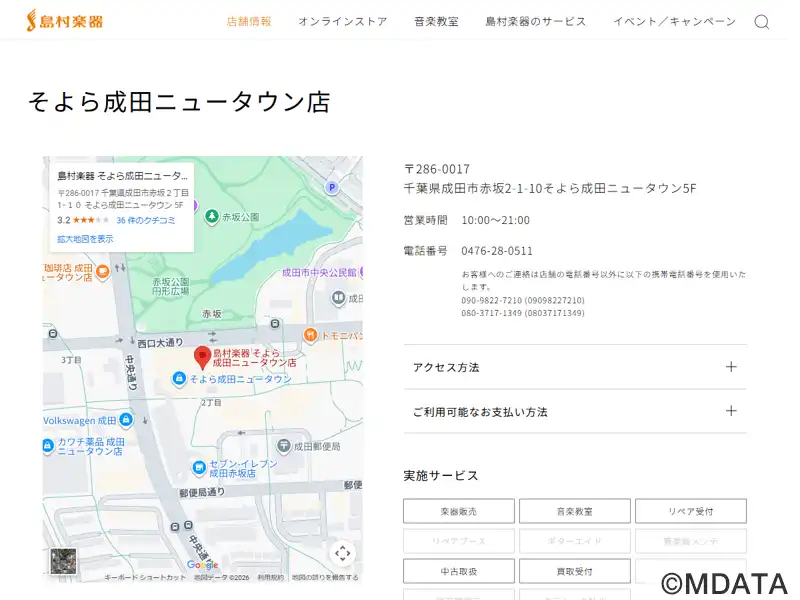Click the parking P marker on map
The height and width of the screenshot is (600, 800).
[x=332, y=187]
